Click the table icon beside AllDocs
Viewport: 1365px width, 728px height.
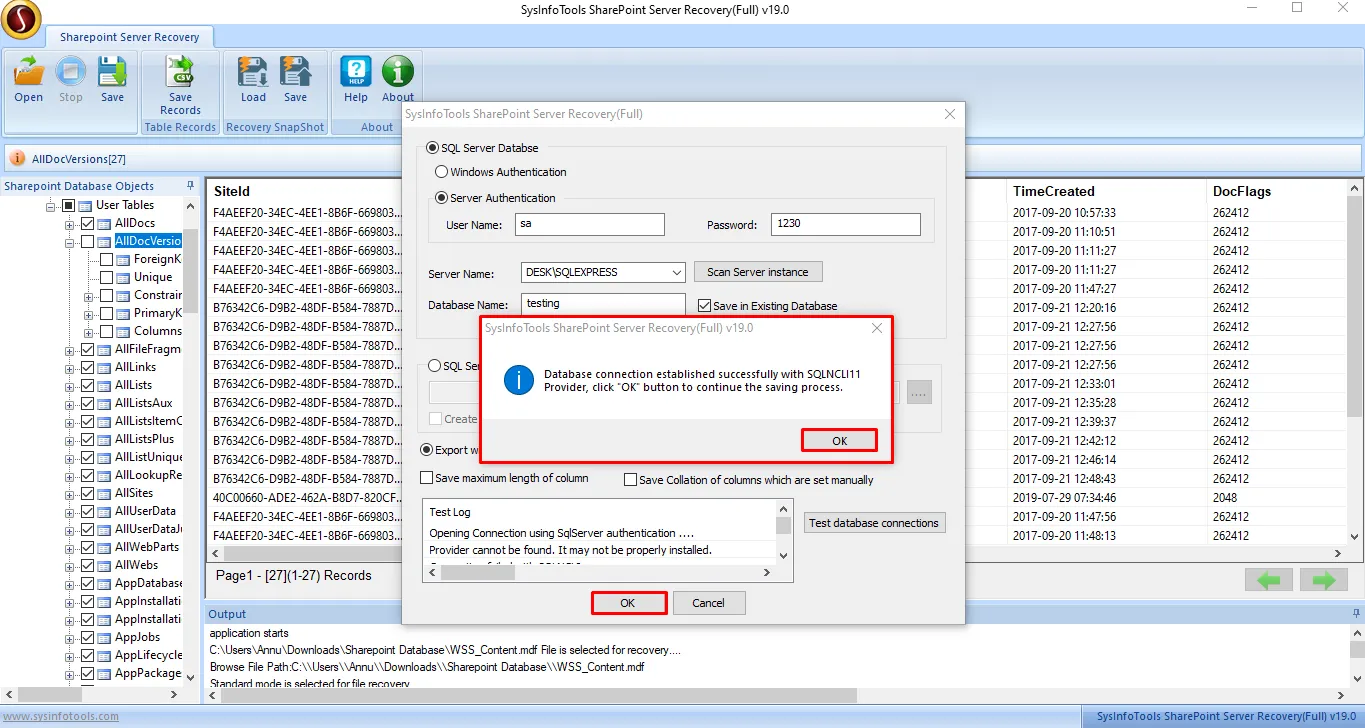coord(105,223)
